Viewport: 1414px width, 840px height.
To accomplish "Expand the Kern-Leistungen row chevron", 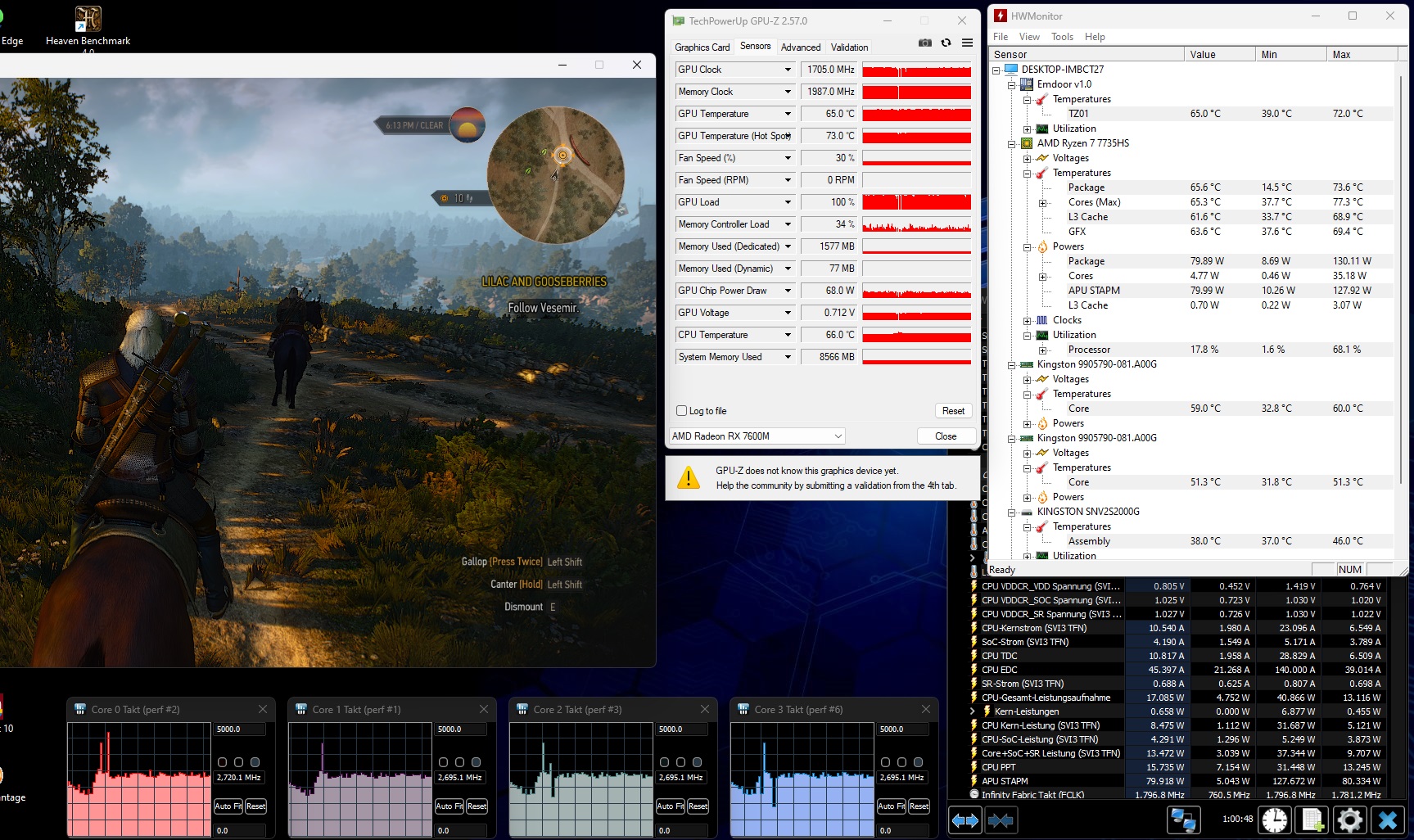I will pos(973,711).
